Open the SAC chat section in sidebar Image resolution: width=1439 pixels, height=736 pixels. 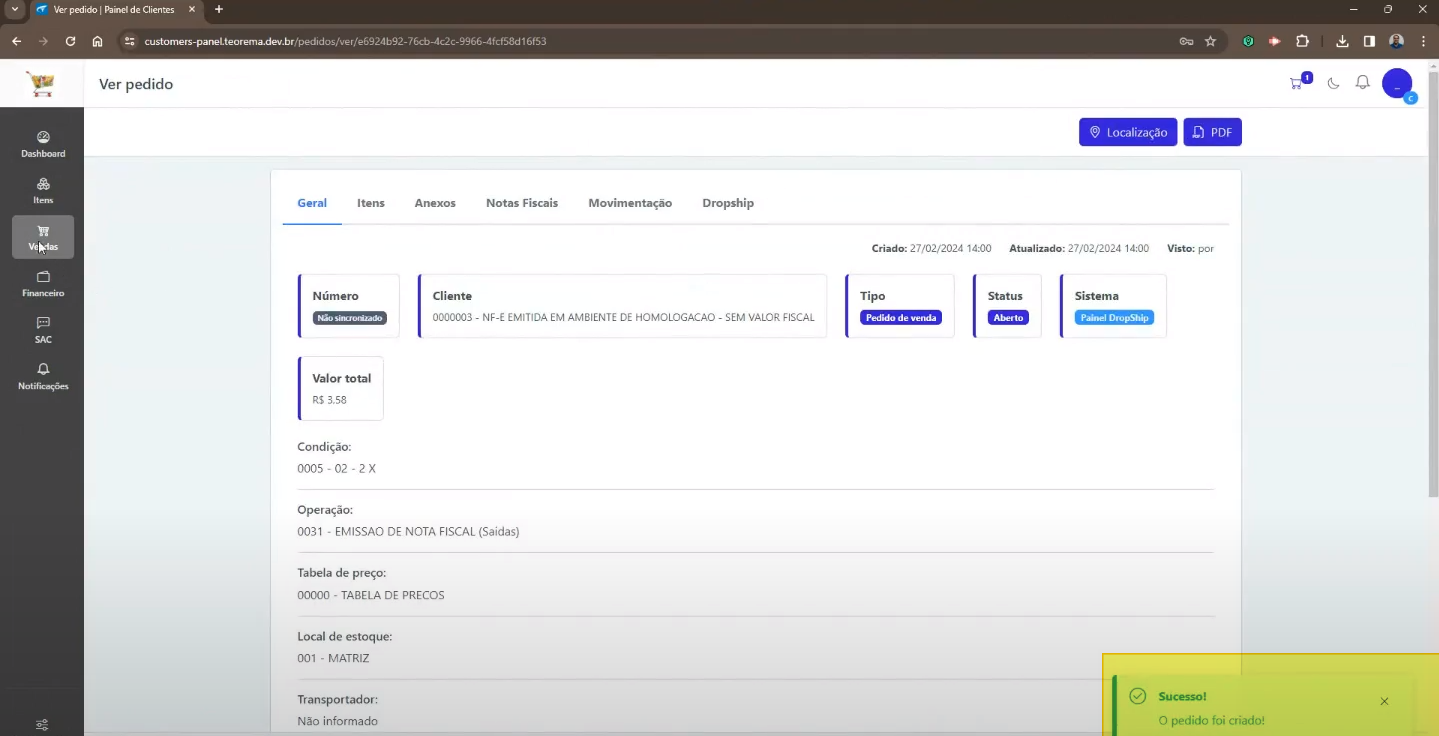(x=43, y=330)
